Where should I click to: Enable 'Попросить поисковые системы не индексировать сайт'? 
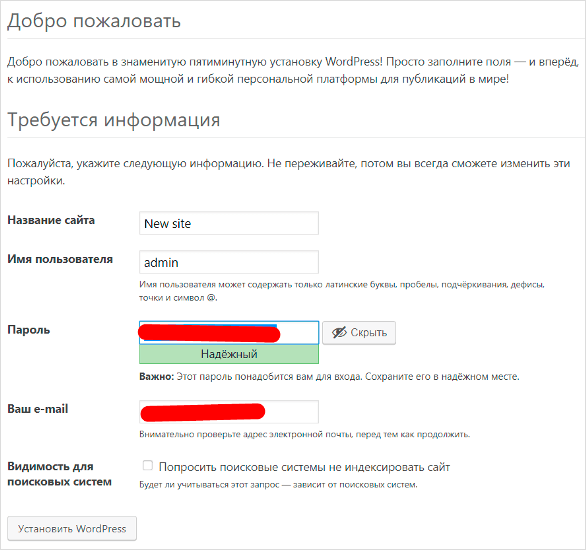tap(148, 465)
